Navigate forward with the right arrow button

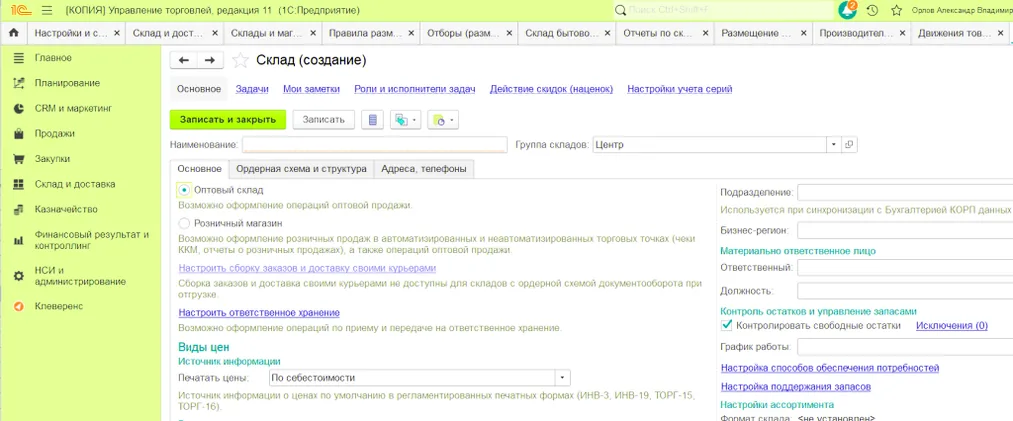coord(210,60)
